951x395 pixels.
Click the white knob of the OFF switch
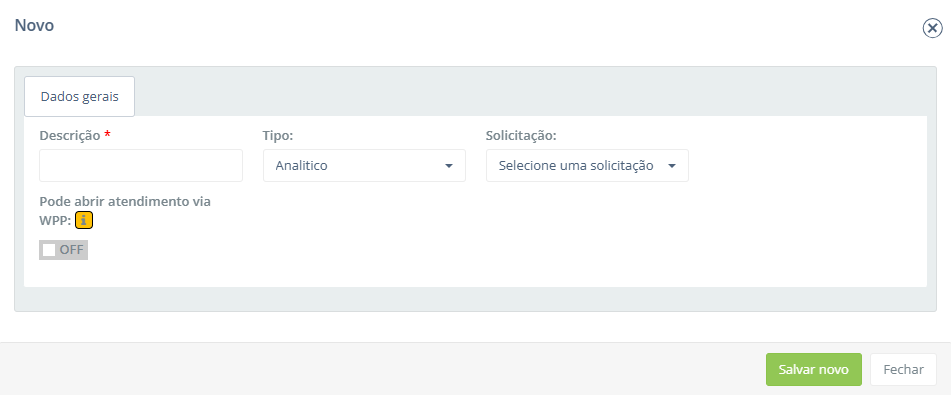(x=49, y=250)
